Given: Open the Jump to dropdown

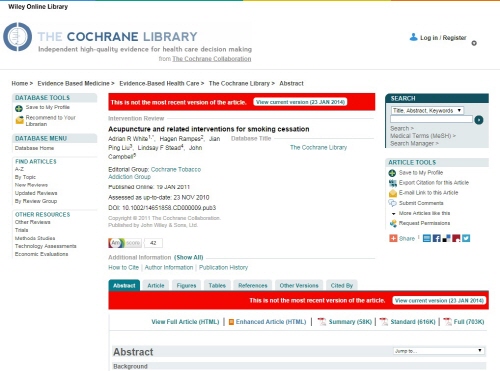Looking at the screenshot, I should coord(439,351).
